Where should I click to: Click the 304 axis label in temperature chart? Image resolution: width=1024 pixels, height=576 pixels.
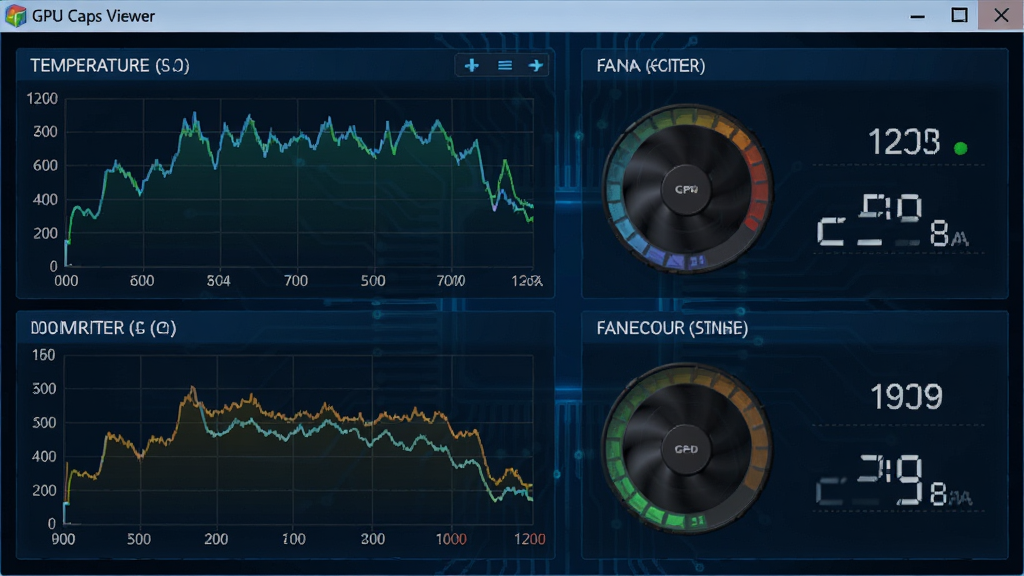click(218, 281)
